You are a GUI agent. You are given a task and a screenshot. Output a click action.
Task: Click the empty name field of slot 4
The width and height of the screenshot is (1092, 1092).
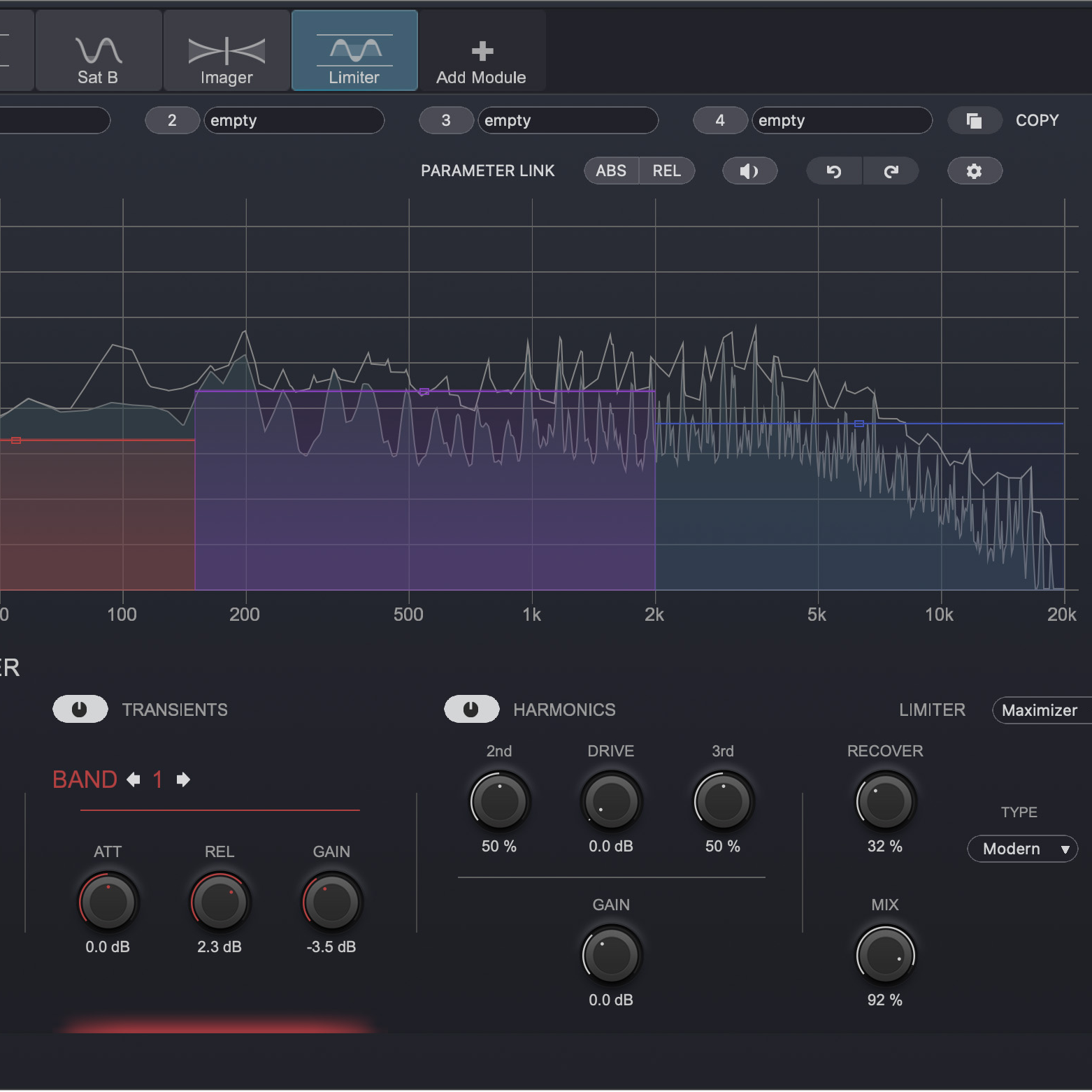pos(842,120)
